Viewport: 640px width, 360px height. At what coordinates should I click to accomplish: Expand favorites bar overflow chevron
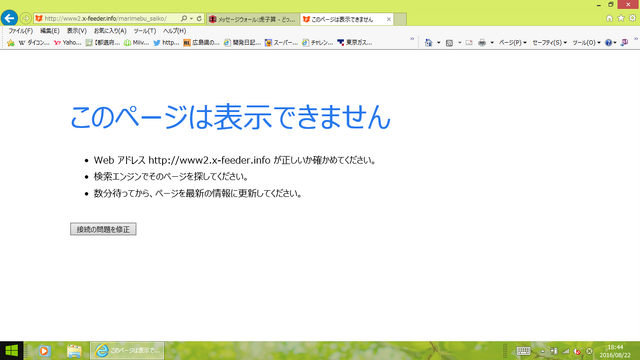click(x=412, y=39)
